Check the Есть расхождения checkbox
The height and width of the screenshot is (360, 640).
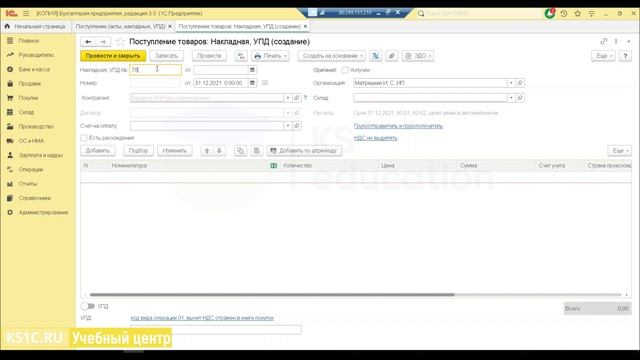tap(84, 138)
